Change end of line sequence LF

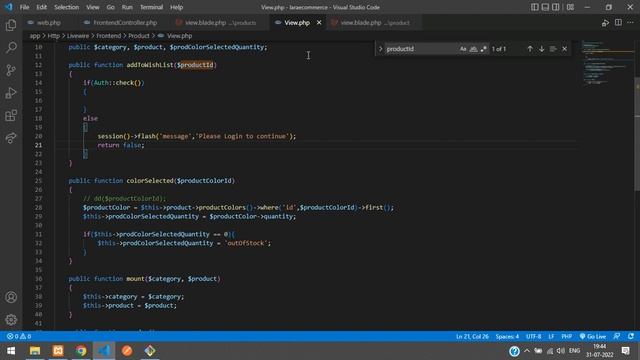pos(551,337)
